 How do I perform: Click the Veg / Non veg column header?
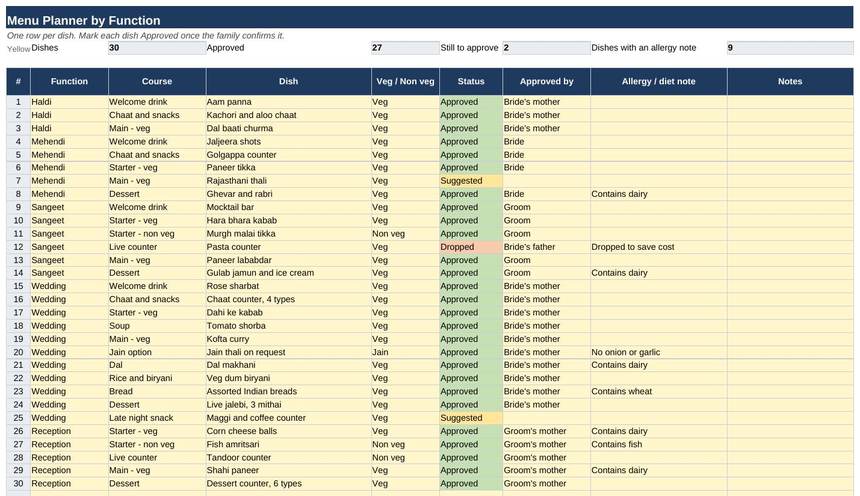point(405,81)
